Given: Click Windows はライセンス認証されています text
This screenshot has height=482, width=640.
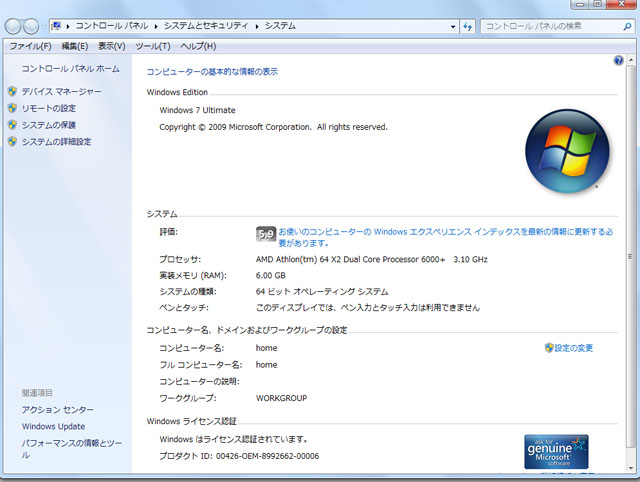Looking at the screenshot, I should (233, 439).
